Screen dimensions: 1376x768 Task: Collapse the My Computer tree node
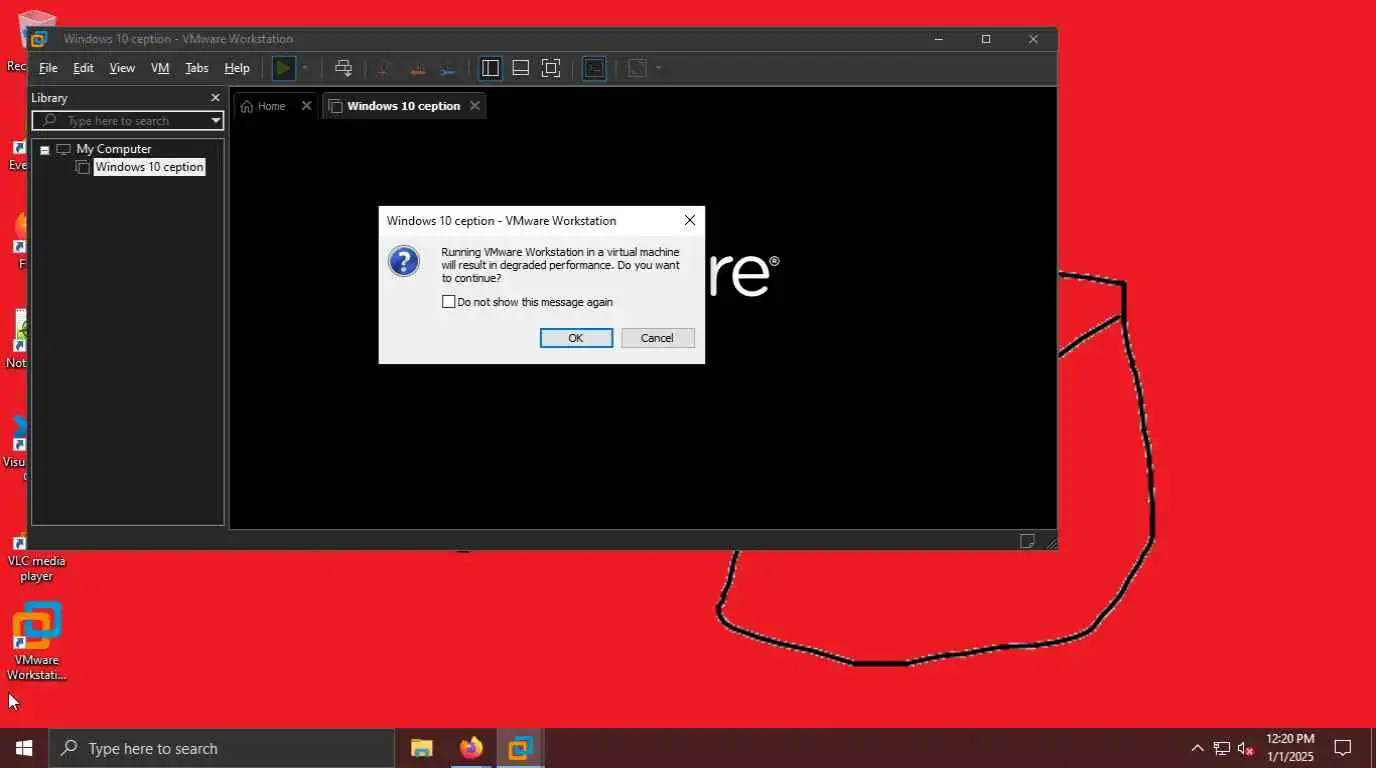(x=44, y=150)
